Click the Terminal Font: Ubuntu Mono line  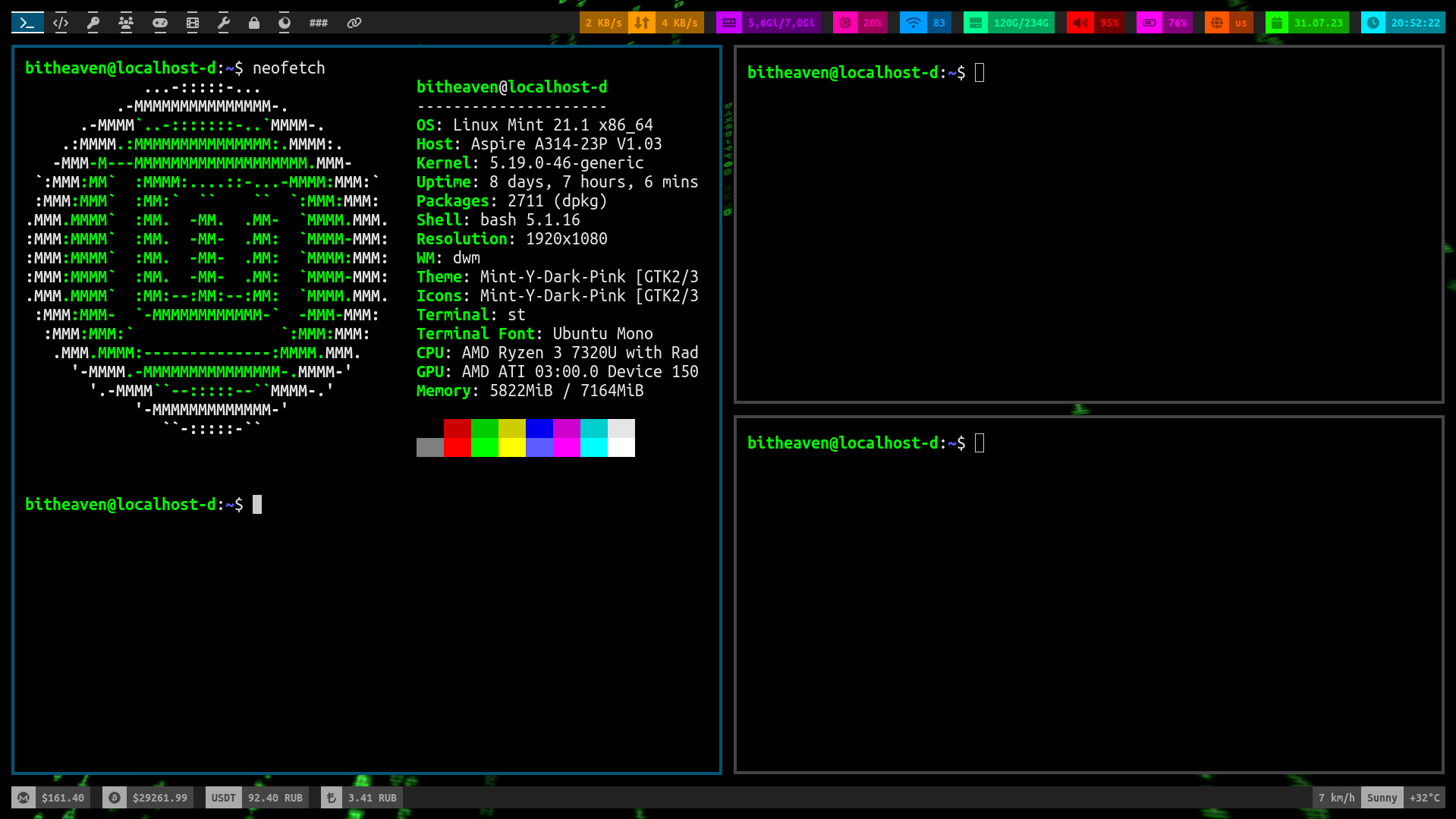535,334
